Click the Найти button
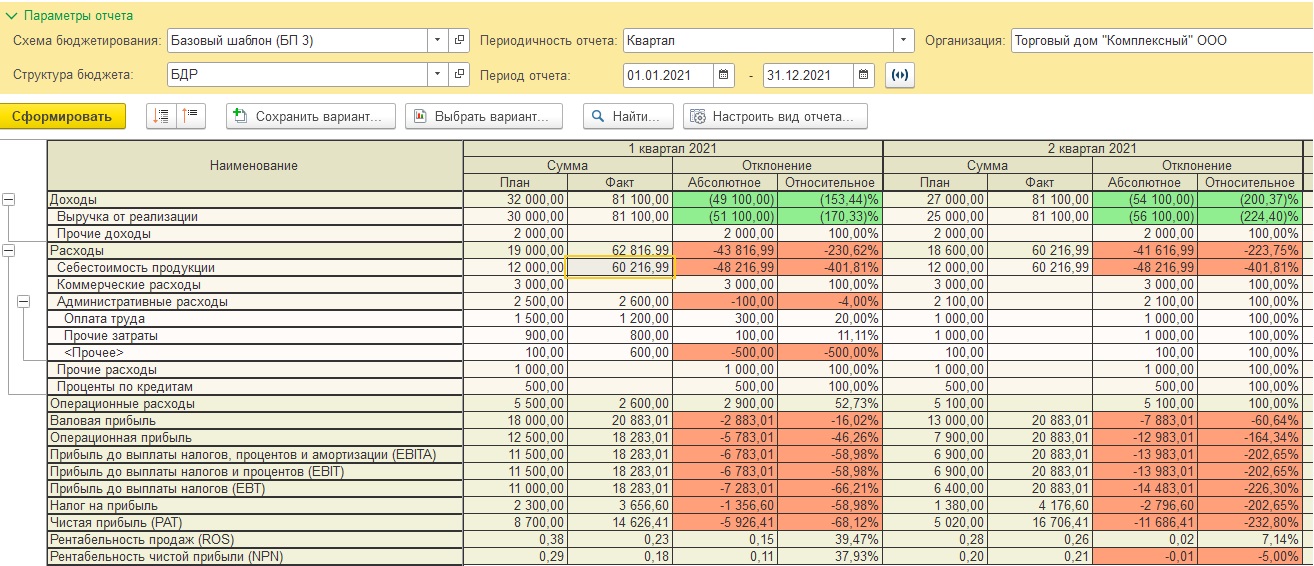1314x566 pixels. point(628,116)
